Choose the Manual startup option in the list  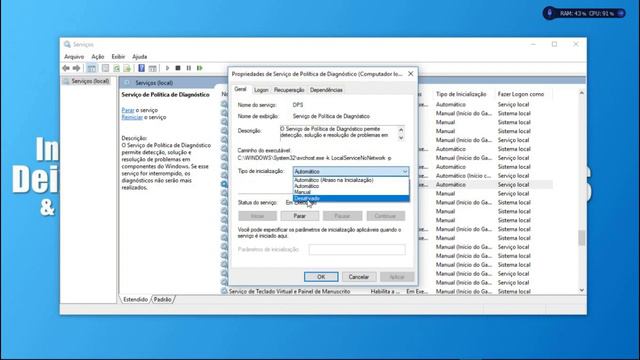pos(351,192)
